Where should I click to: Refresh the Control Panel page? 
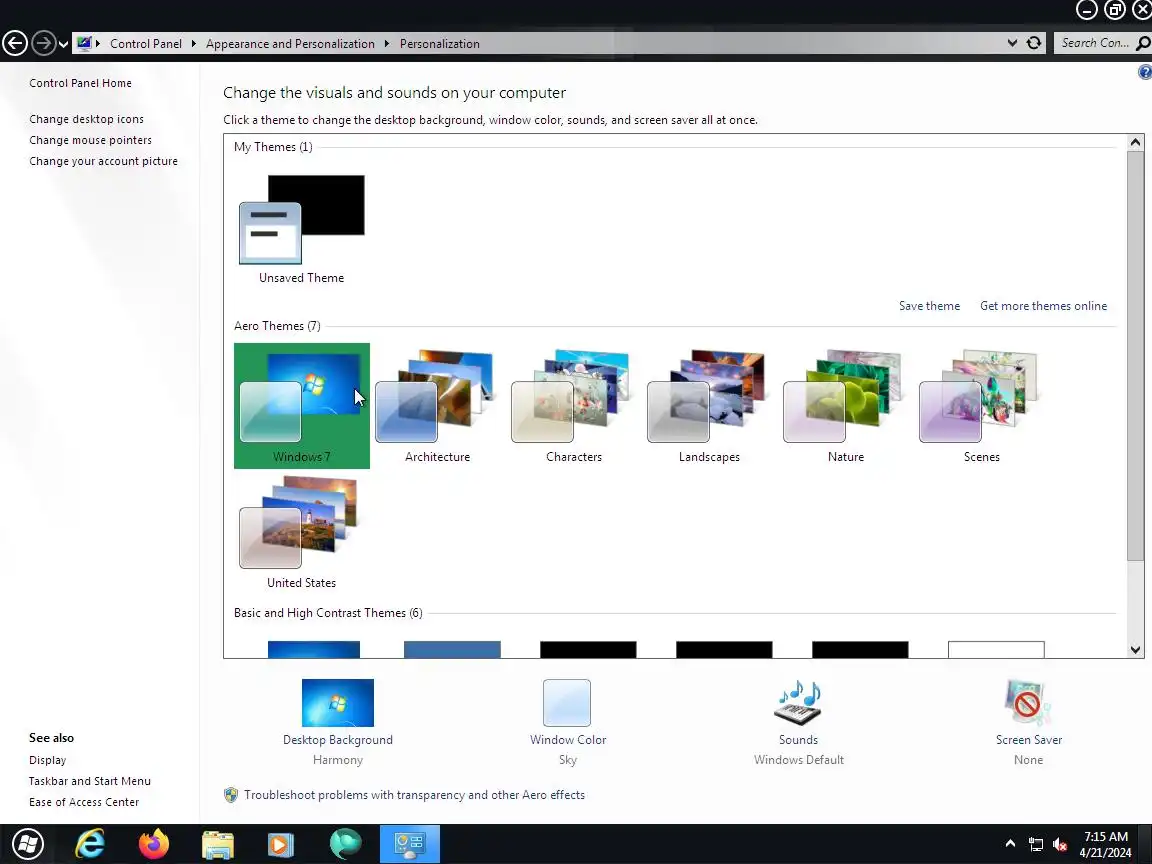(x=1034, y=43)
